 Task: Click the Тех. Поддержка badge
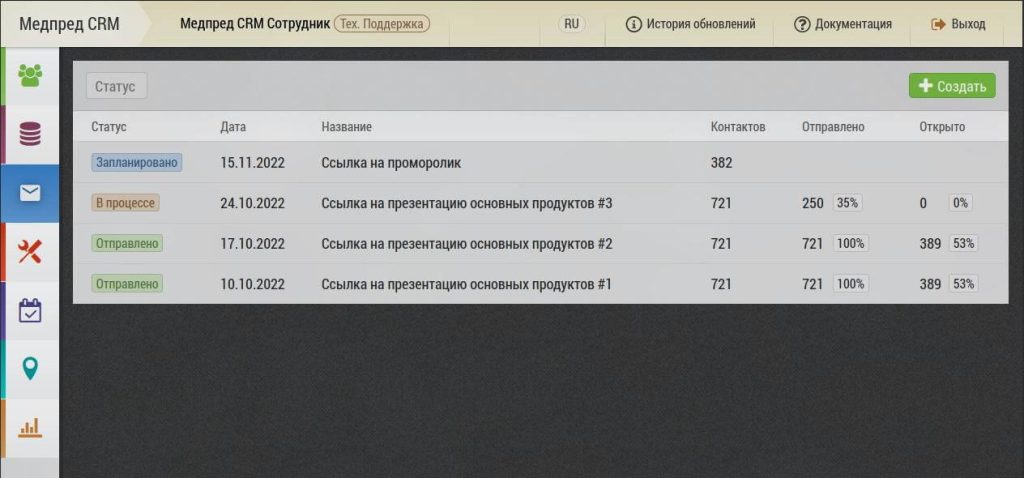(x=382, y=24)
